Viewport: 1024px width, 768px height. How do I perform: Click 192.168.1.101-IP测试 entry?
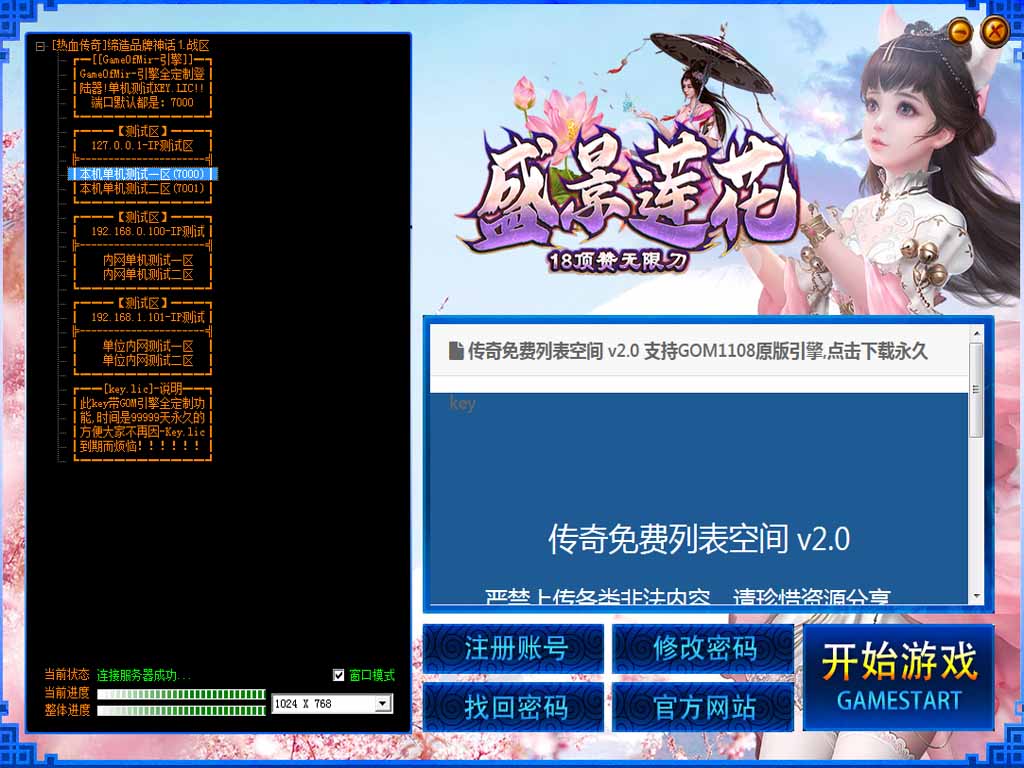(148, 317)
